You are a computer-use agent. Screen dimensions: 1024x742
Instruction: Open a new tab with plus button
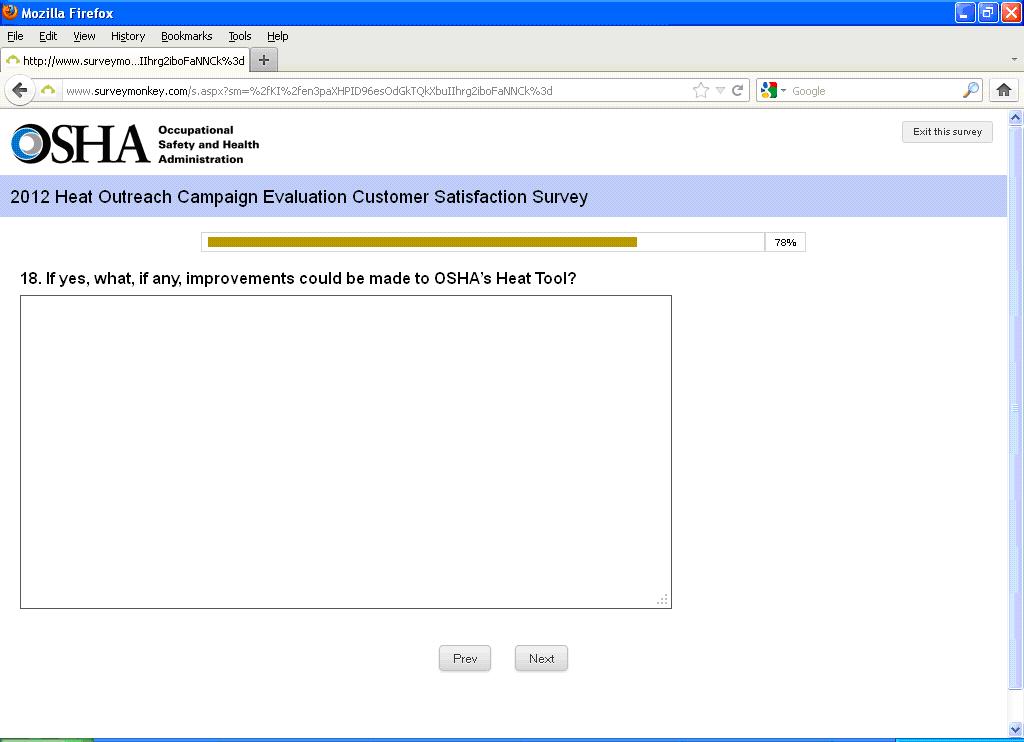[264, 60]
